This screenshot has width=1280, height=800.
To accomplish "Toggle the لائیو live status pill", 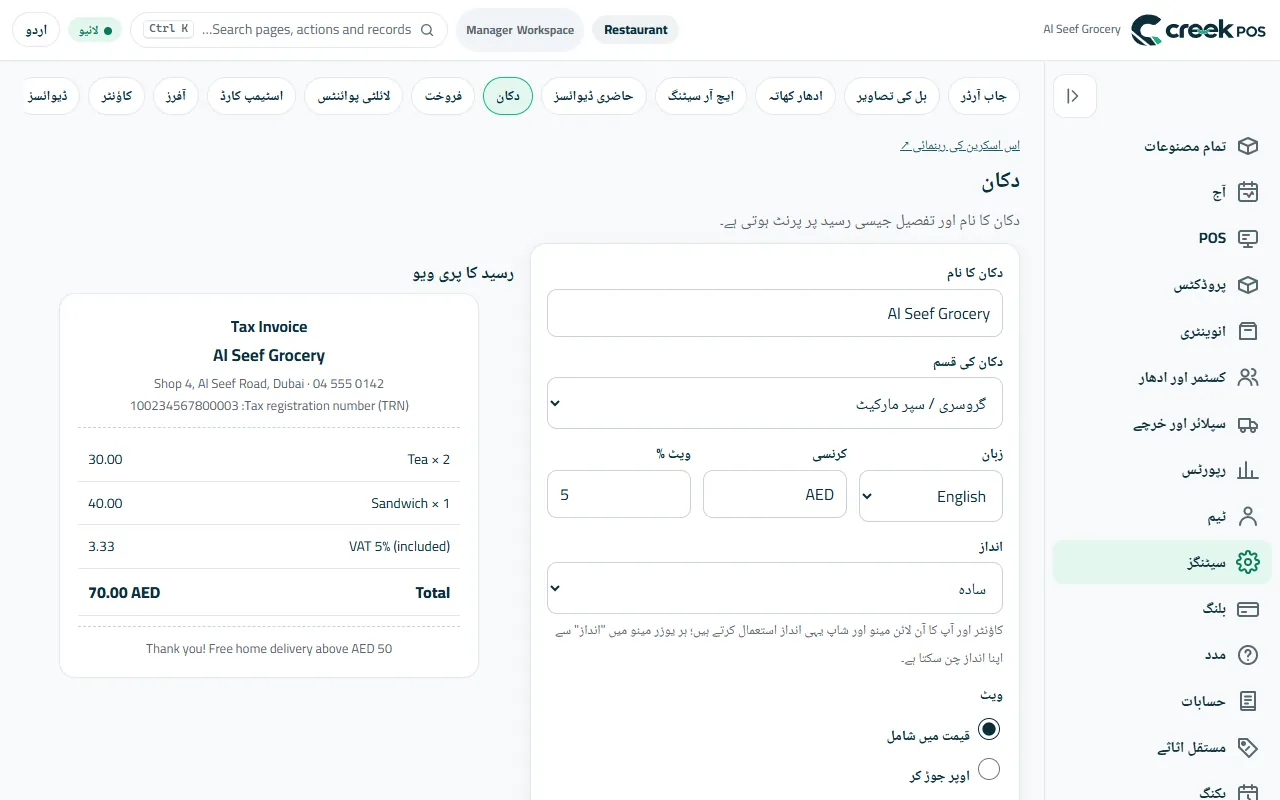I will [x=95, y=30].
